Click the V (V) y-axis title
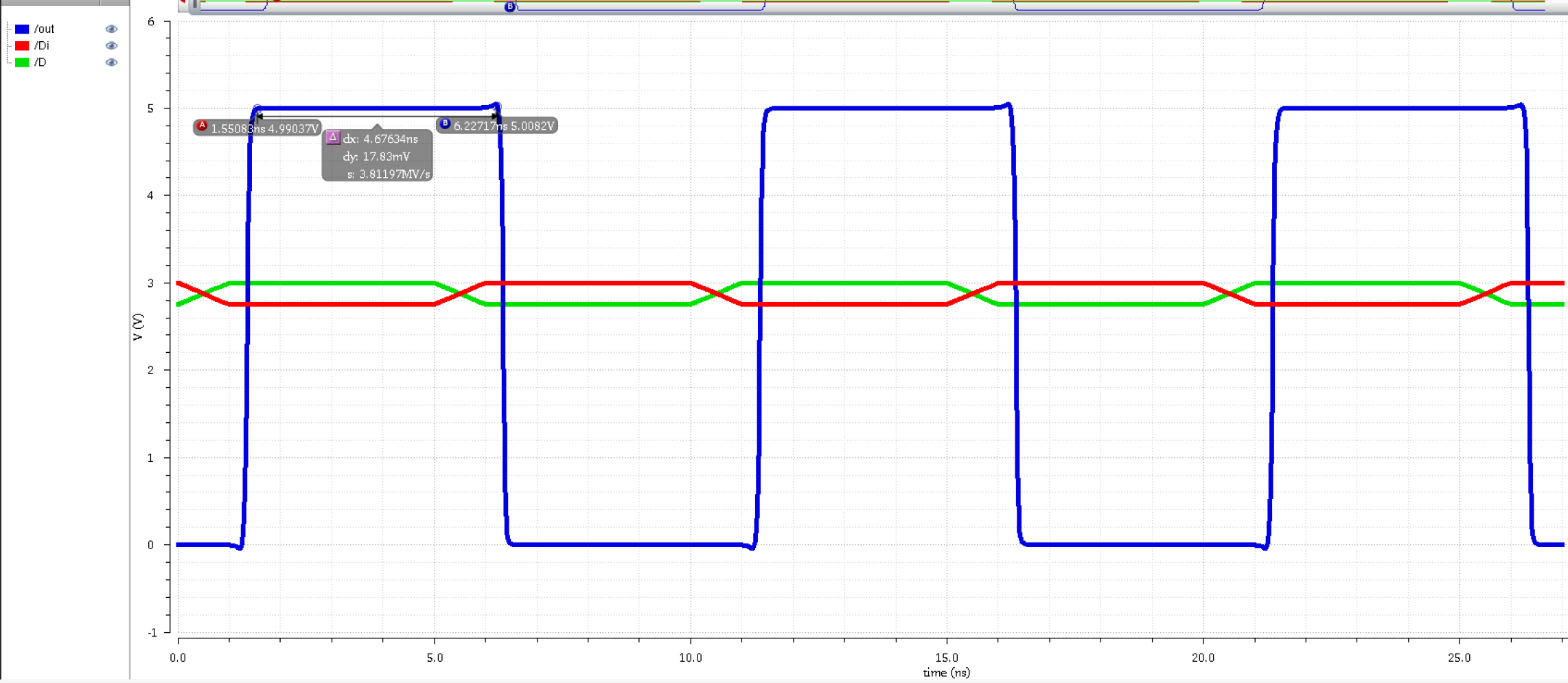 139,327
